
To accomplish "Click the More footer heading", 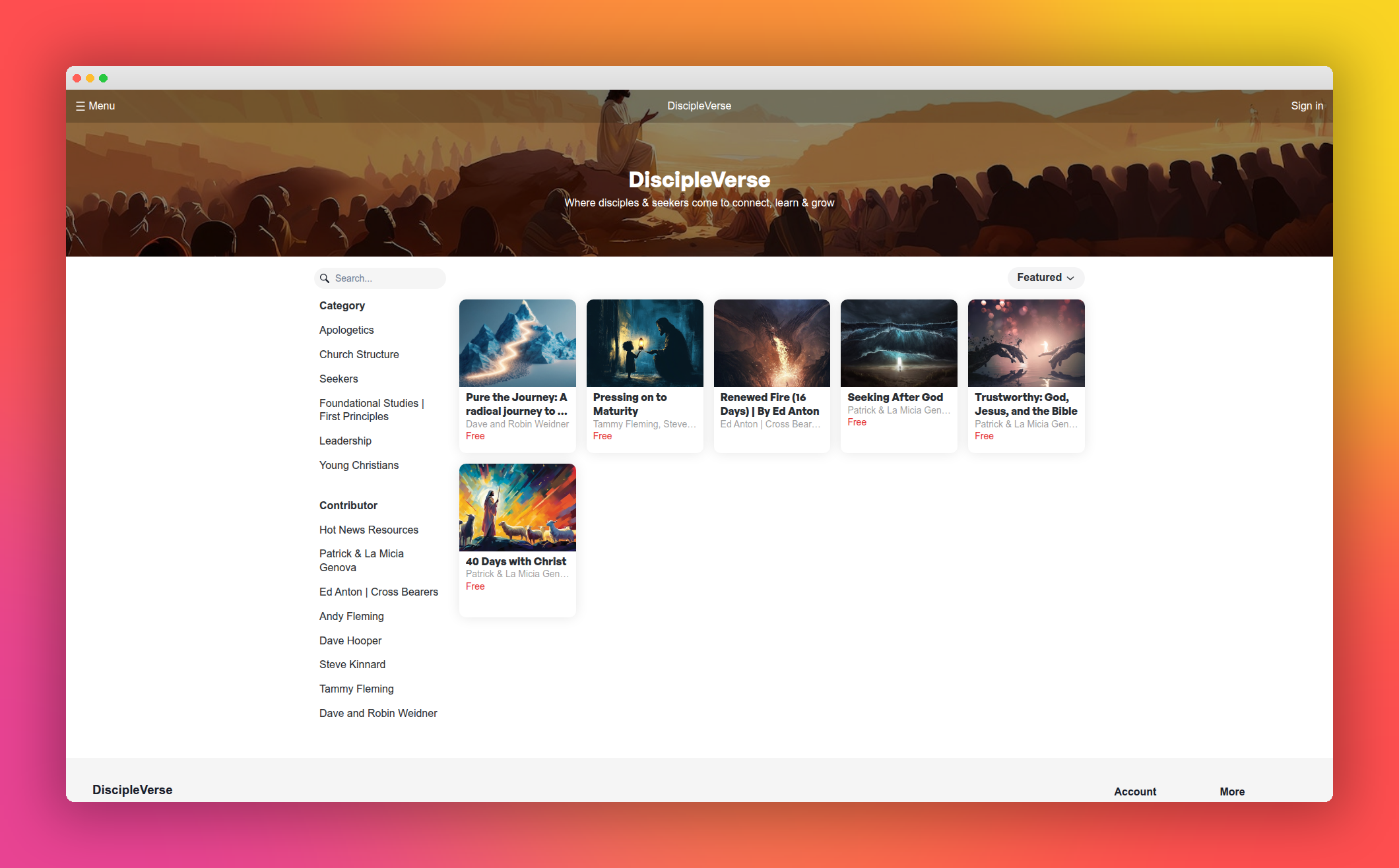I will 1232,791.
